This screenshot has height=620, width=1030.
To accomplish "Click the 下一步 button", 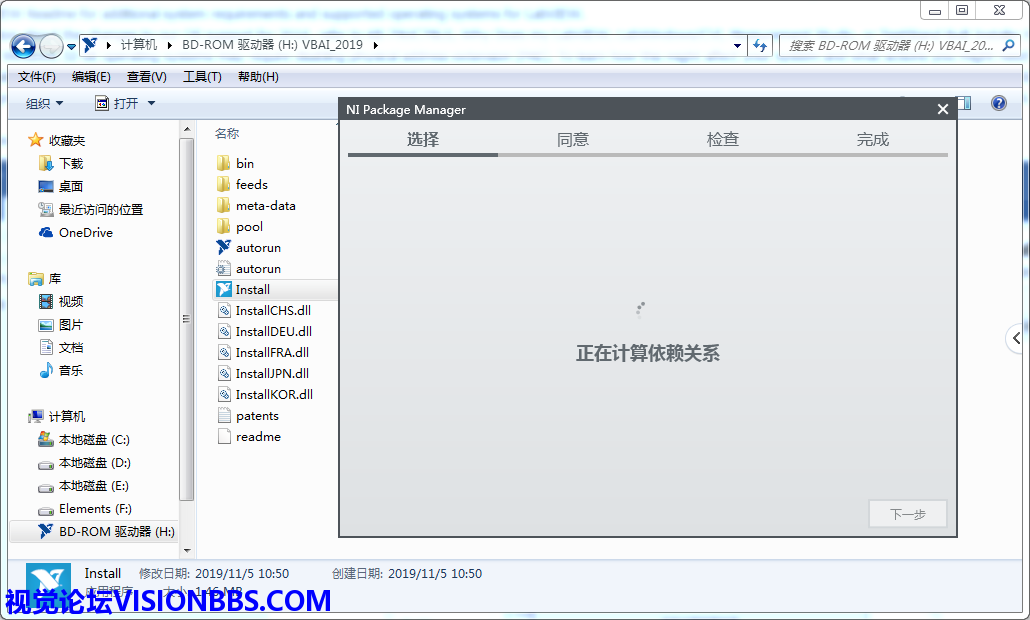I will click(908, 514).
